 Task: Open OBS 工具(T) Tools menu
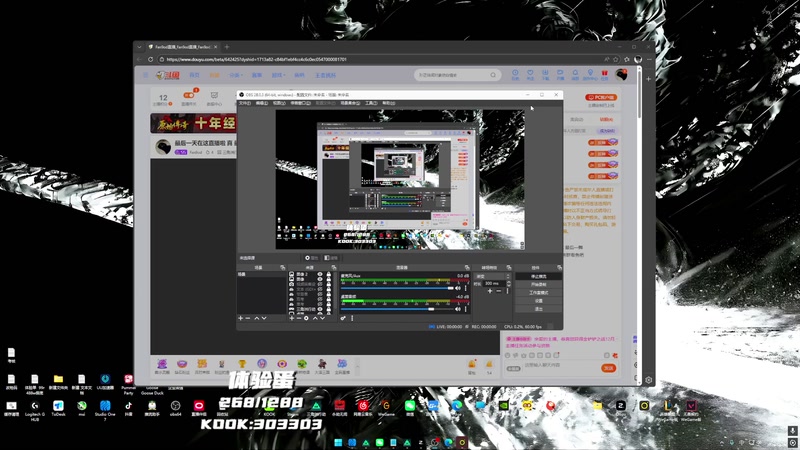(371, 103)
